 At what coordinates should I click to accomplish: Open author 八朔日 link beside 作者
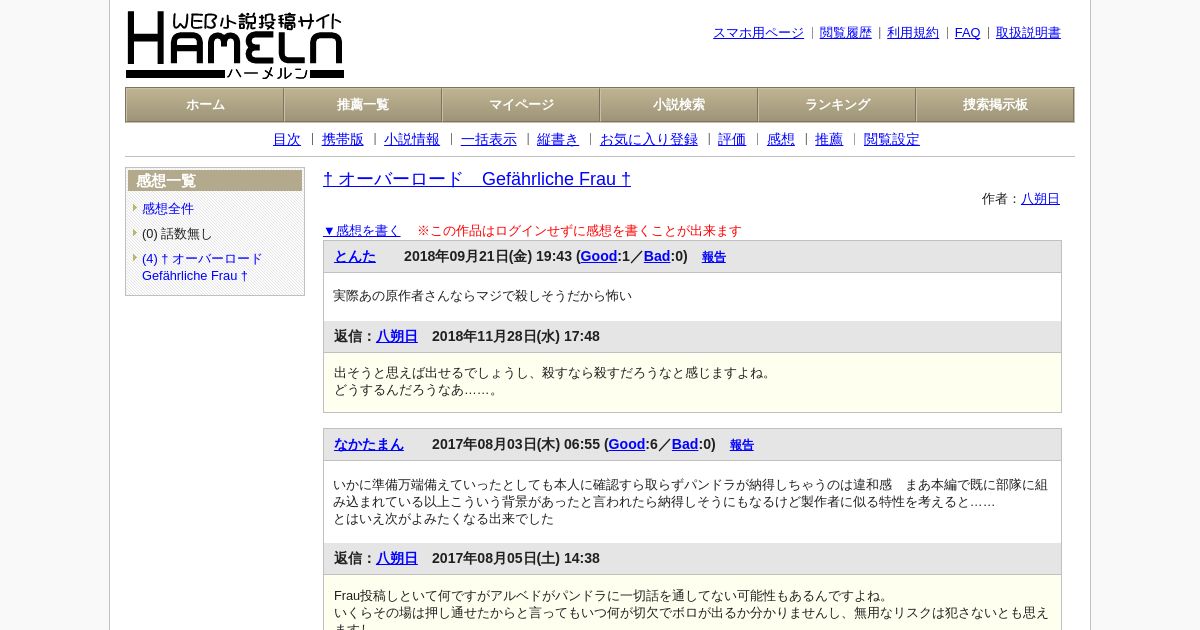click(x=1040, y=199)
